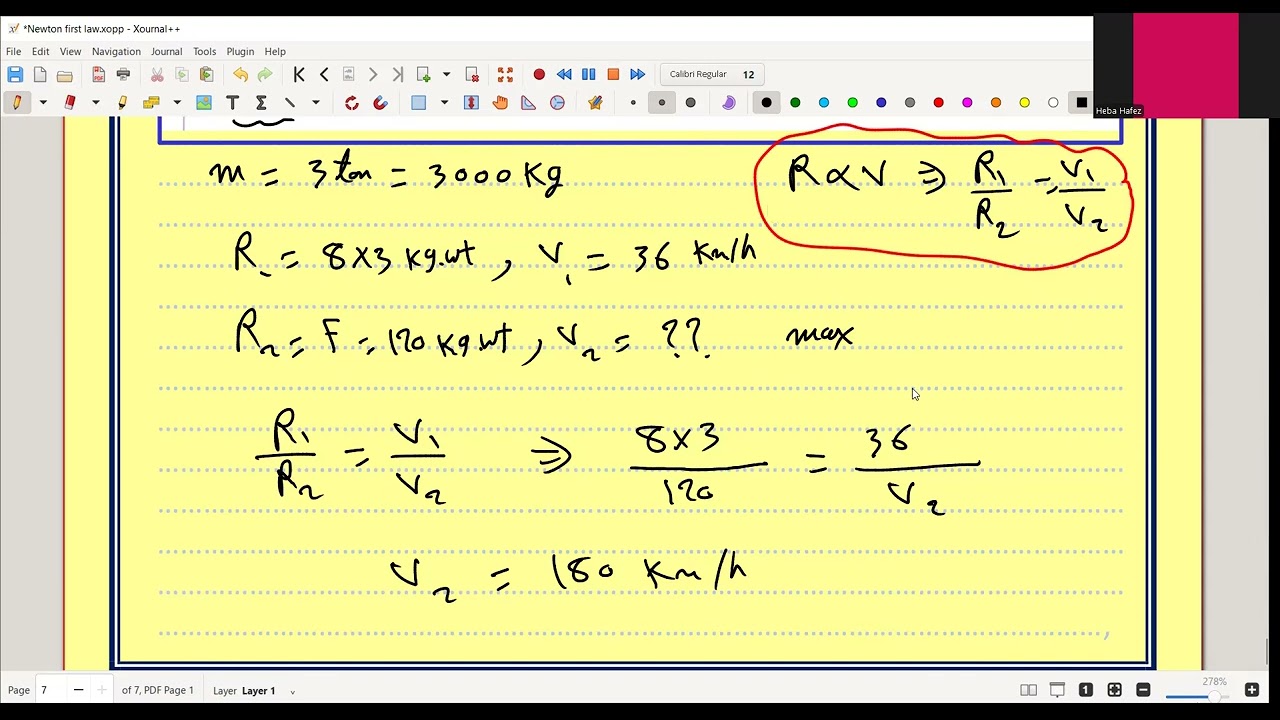1280x720 pixels.
Task: Click the Cut scissors icon
Action: point(157,74)
